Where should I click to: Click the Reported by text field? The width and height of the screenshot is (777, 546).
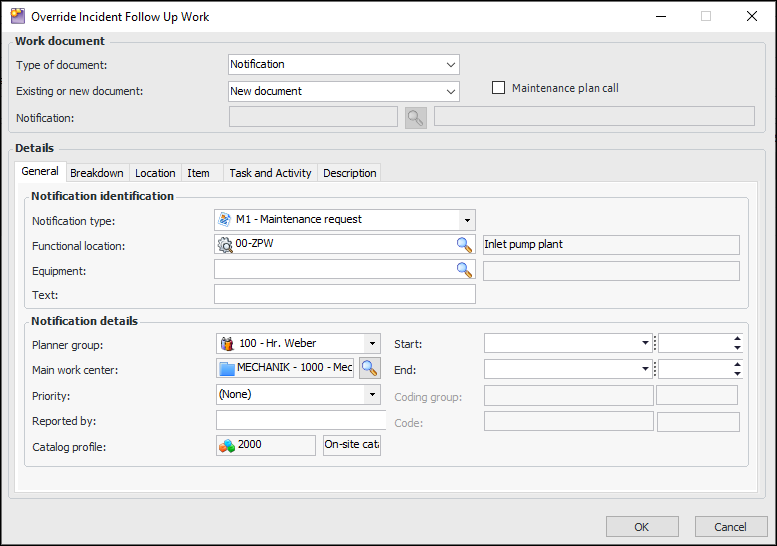(x=300, y=421)
